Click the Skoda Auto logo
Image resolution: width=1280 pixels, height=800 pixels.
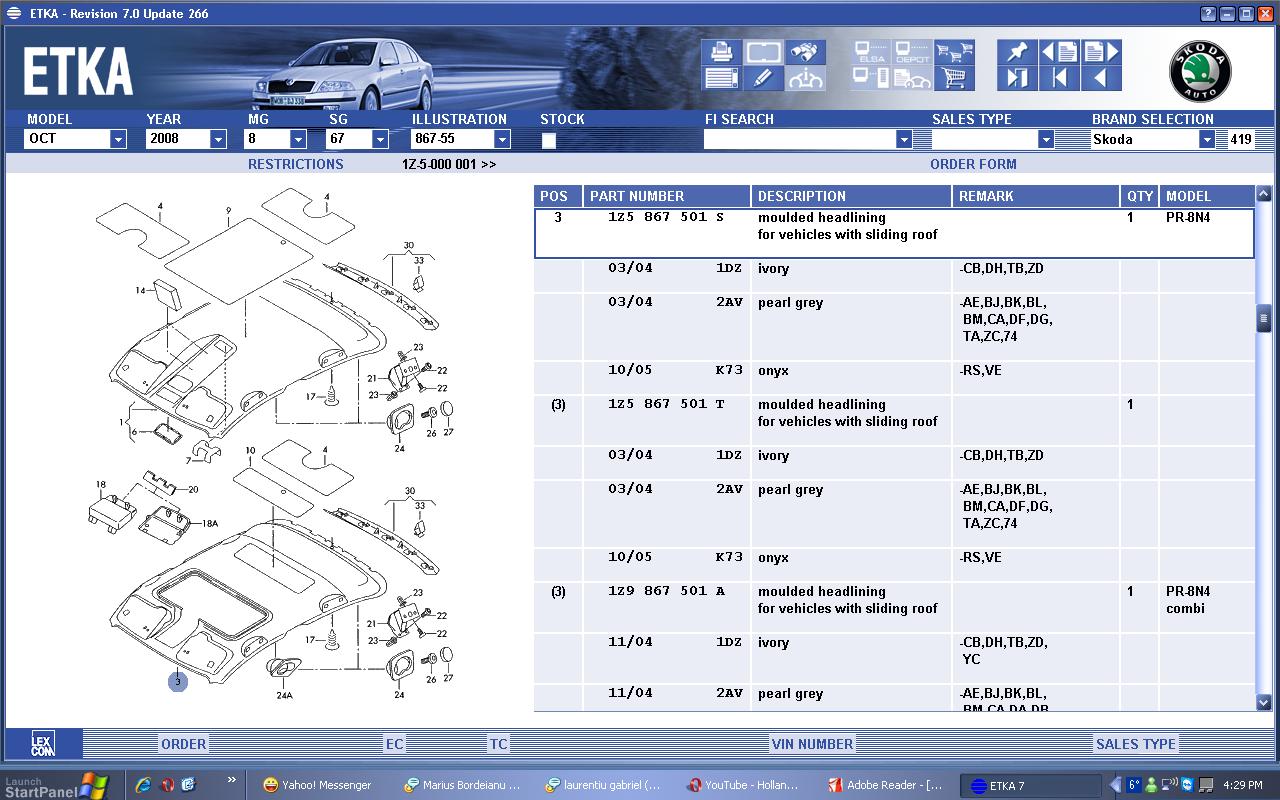tap(1200, 72)
